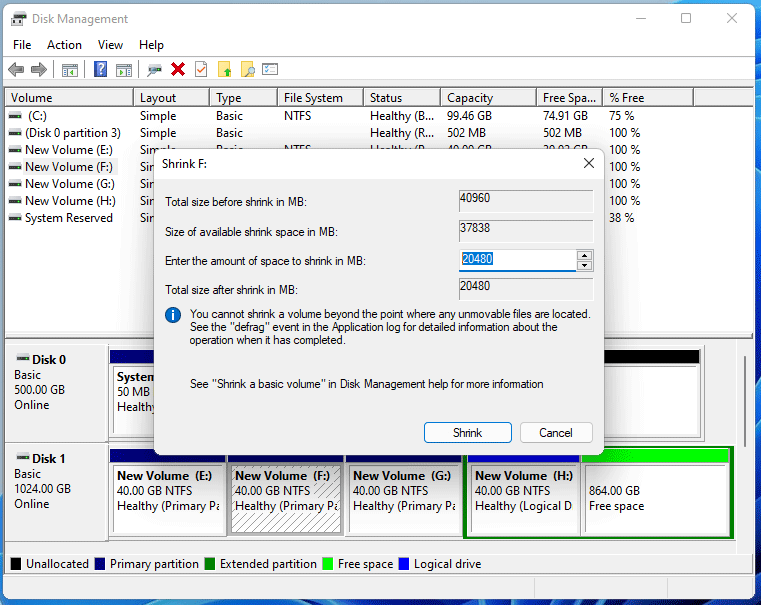Image resolution: width=761 pixels, height=605 pixels.
Task: Sort by Status column header
Action: coord(402,98)
